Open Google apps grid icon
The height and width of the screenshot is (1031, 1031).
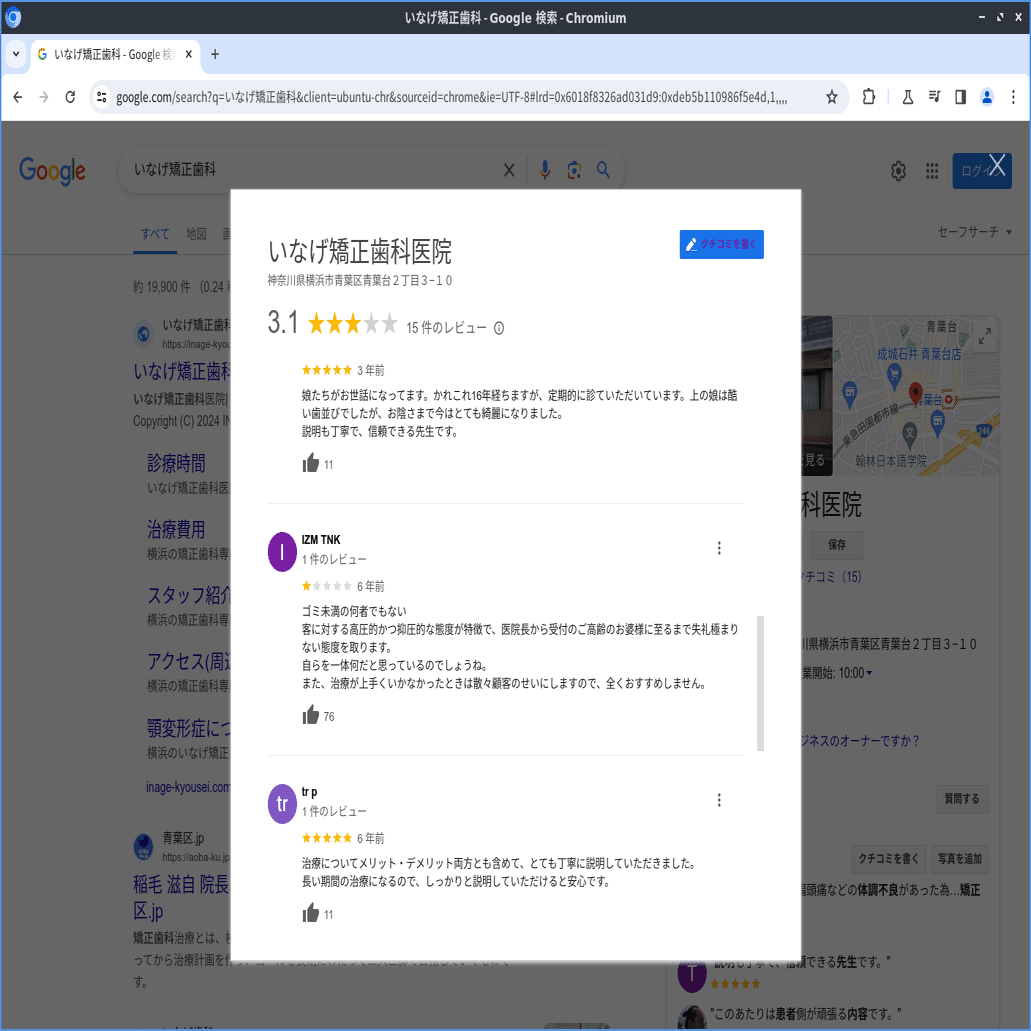click(x=932, y=171)
